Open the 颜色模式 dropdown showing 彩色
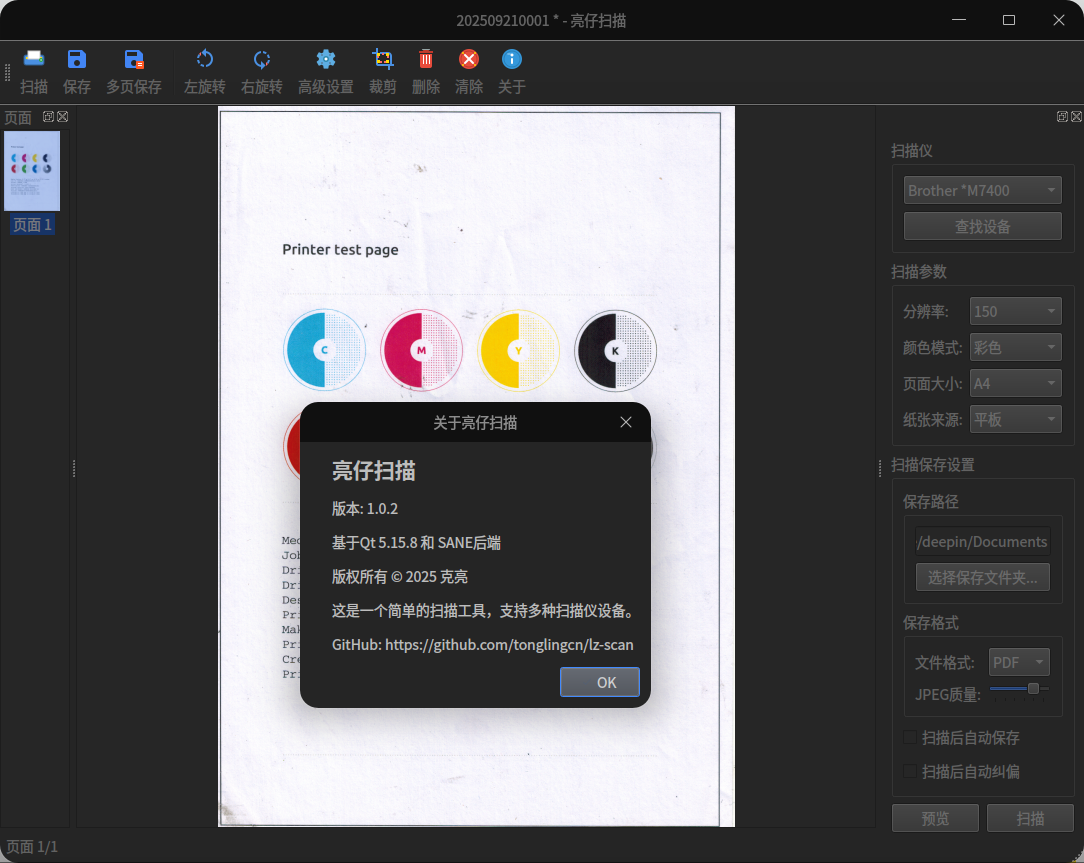Viewport: 1084px width, 863px height. (x=1016, y=347)
